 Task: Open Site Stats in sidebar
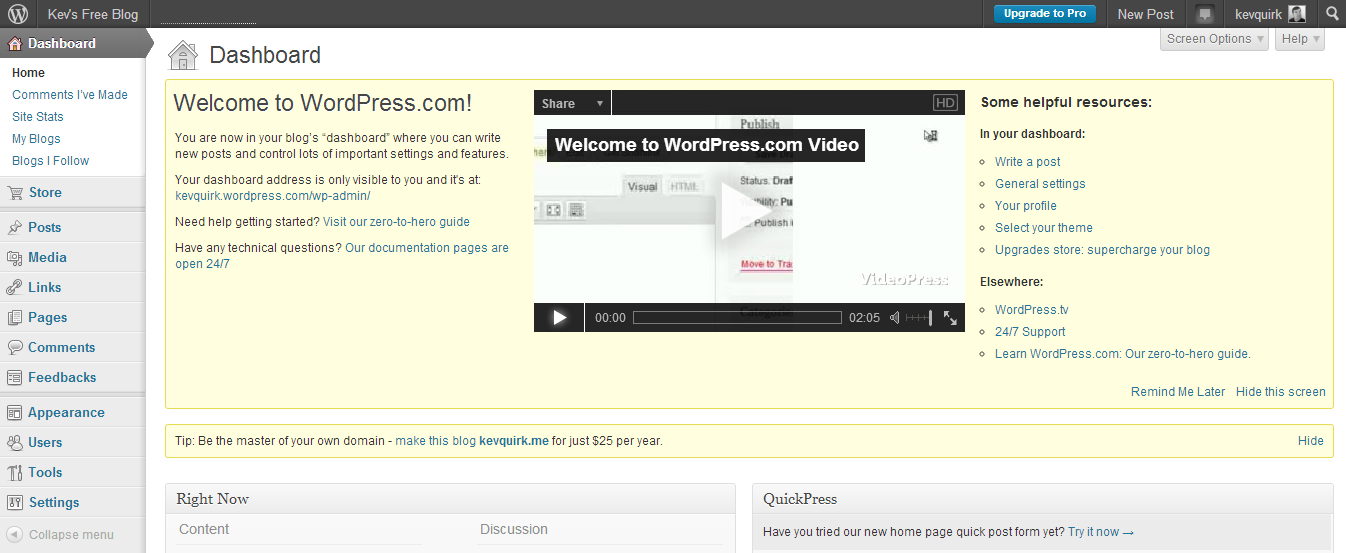(x=38, y=117)
